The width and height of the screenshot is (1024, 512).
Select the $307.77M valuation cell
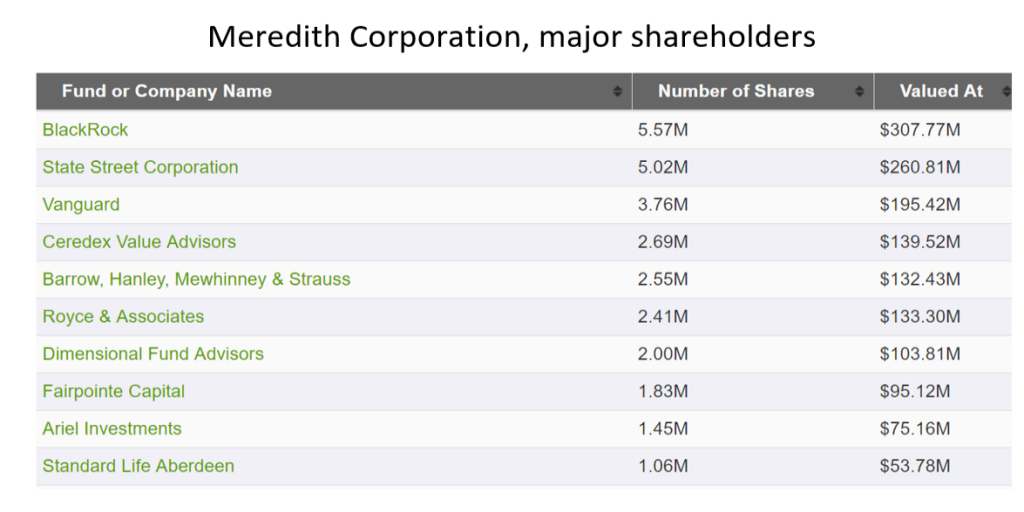[942, 130]
